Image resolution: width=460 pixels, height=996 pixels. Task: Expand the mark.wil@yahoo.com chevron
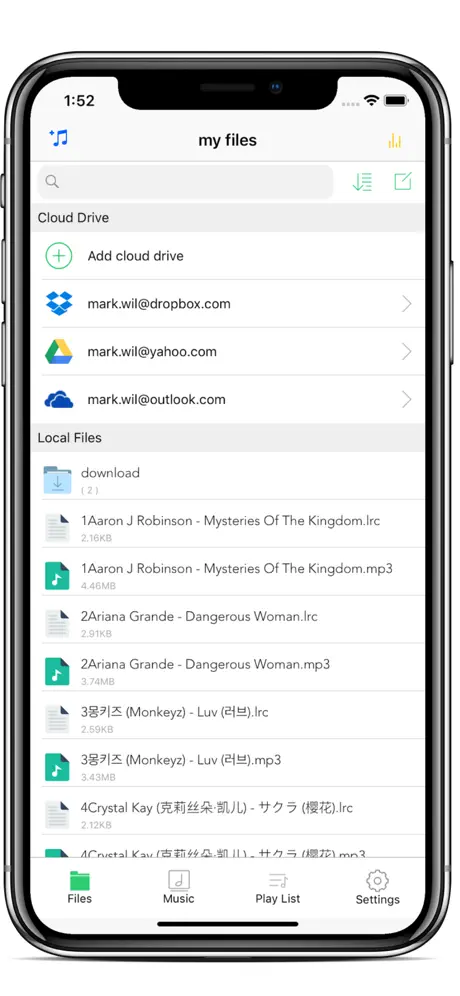(407, 352)
